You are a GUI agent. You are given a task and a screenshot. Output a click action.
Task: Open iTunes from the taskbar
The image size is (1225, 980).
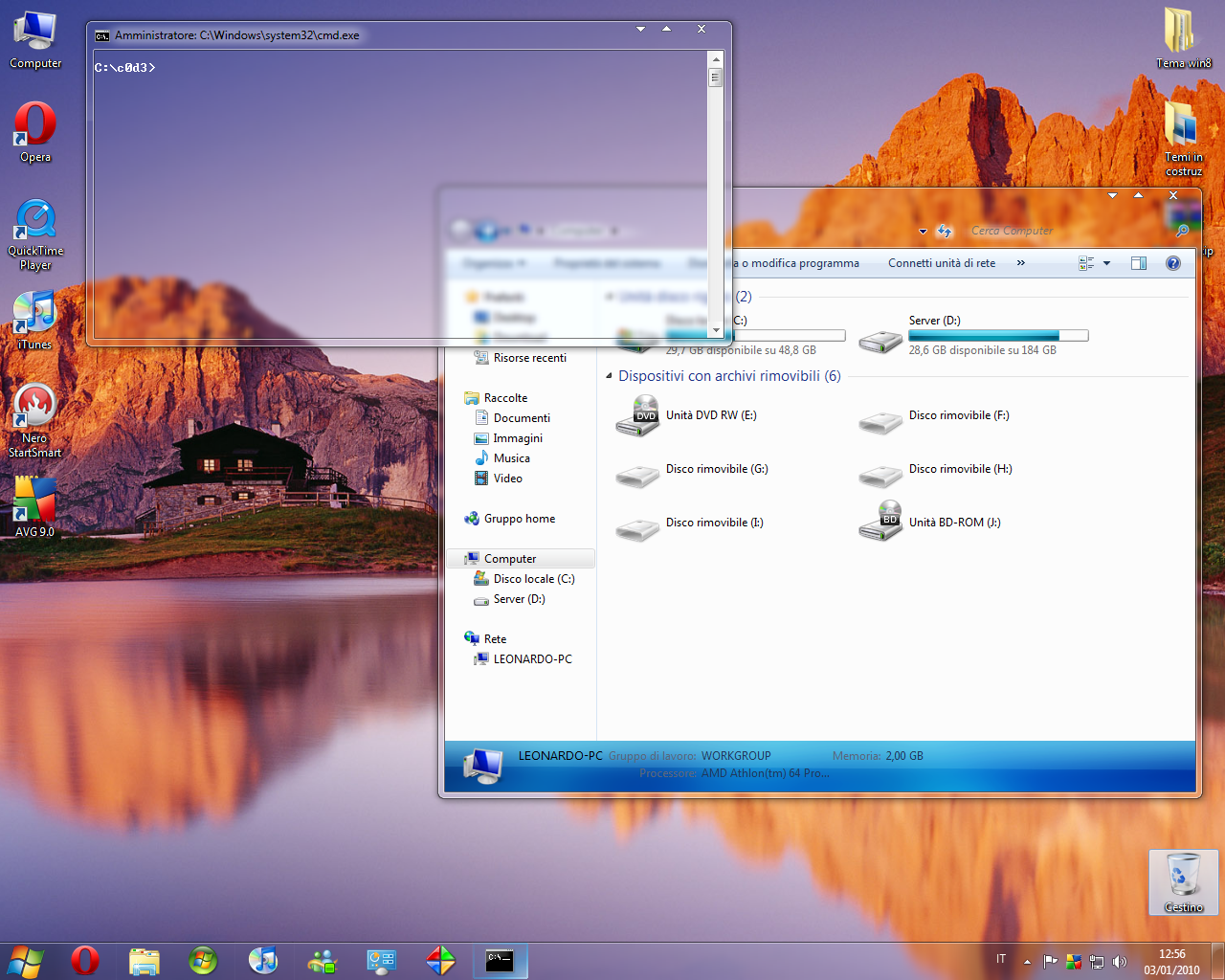coord(263,960)
